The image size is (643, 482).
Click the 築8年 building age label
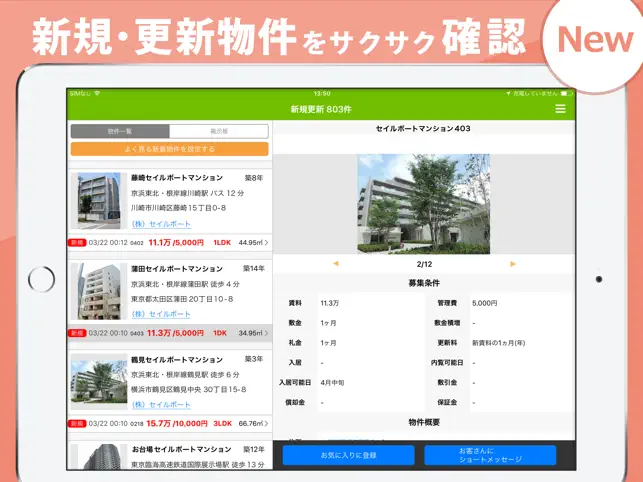click(x=254, y=178)
